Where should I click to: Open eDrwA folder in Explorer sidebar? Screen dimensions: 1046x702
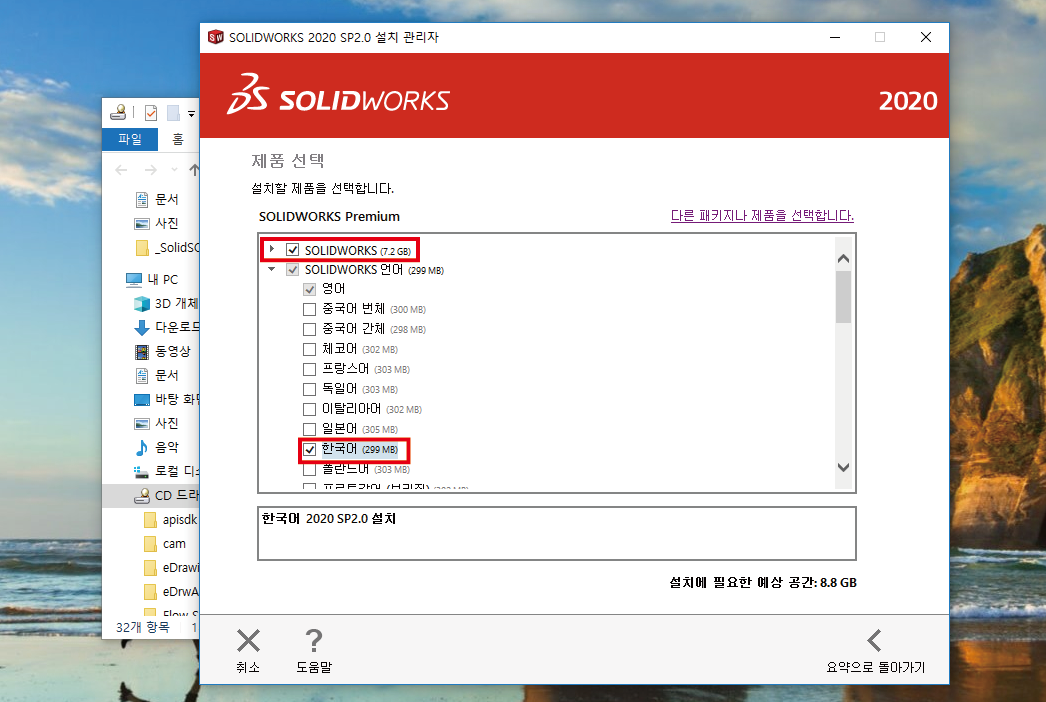click(171, 591)
